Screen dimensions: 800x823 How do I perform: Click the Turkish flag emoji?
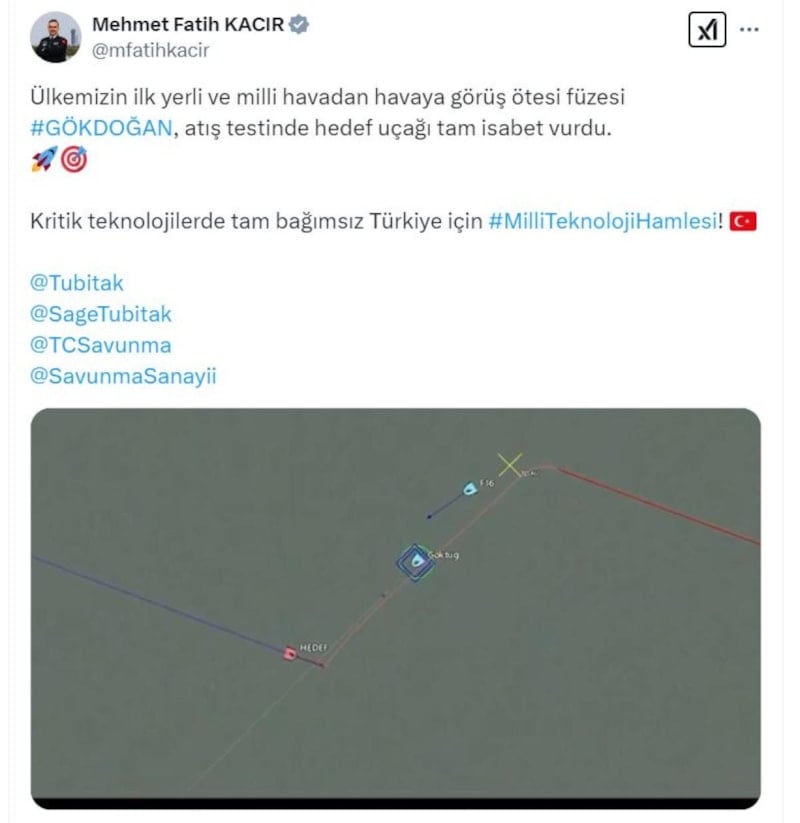743,221
